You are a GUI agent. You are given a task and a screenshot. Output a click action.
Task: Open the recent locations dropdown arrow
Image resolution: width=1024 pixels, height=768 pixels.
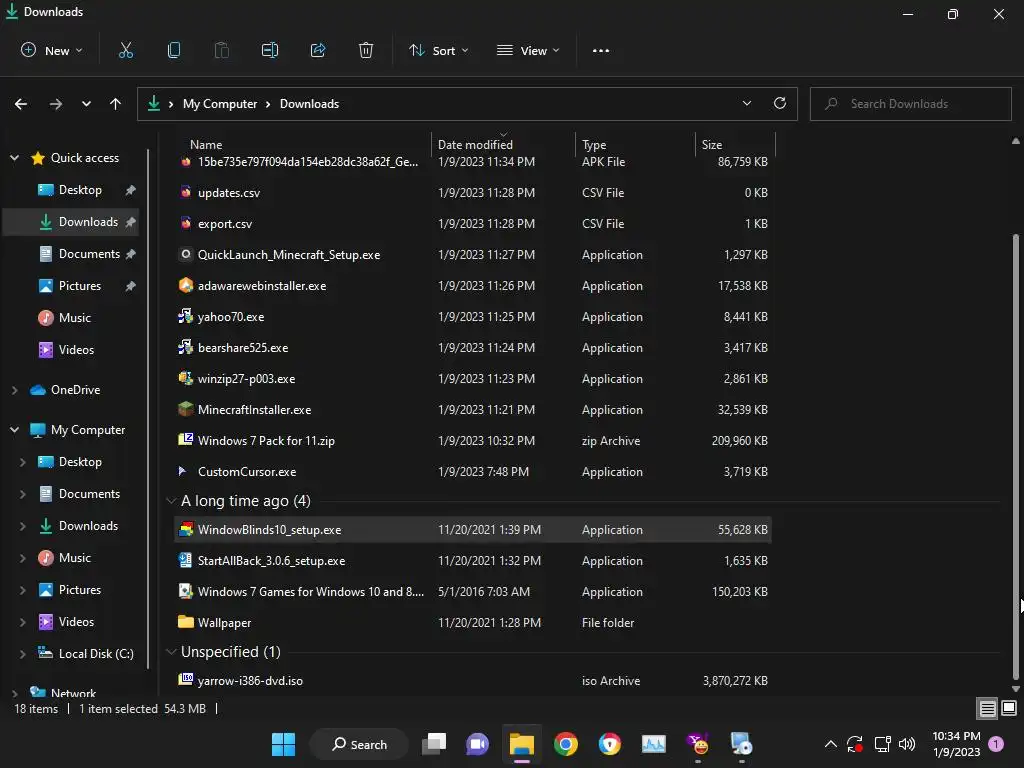86,104
